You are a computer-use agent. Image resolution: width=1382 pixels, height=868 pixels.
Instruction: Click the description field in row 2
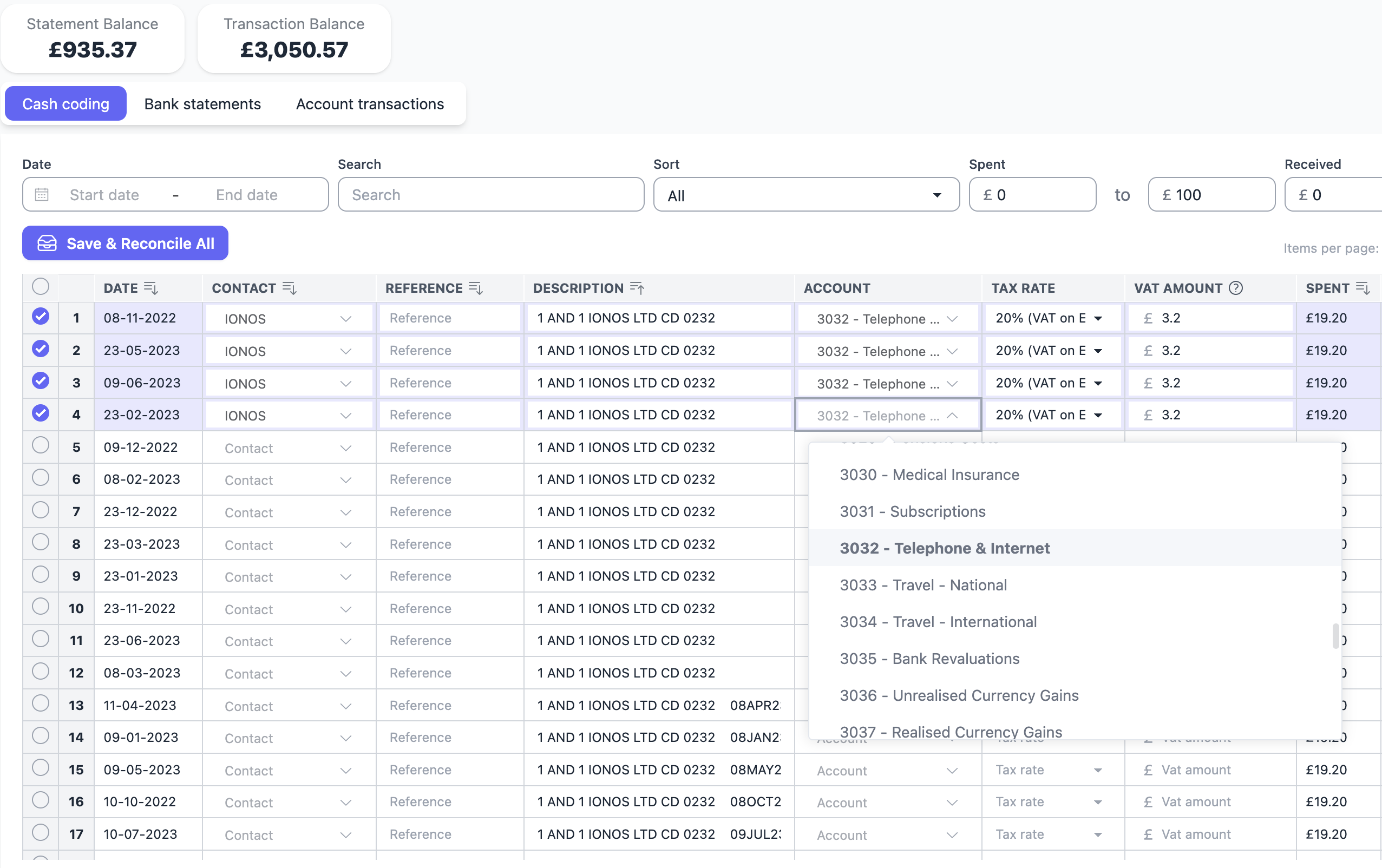[659, 350]
